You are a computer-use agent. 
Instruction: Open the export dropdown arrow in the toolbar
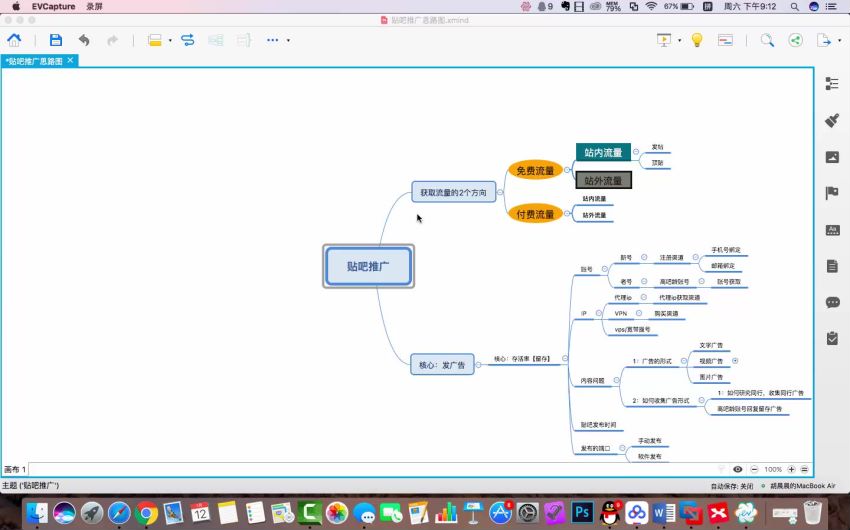point(838,41)
